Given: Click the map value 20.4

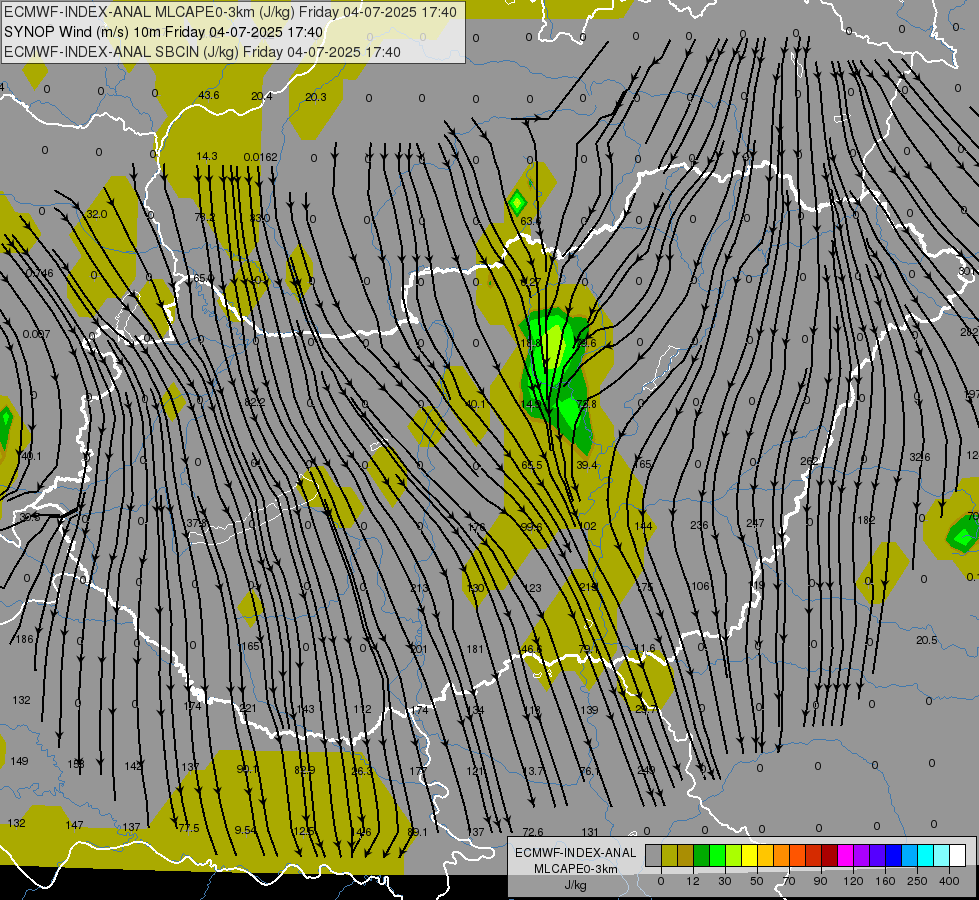Looking at the screenshot, I should (x=262, y=96).
